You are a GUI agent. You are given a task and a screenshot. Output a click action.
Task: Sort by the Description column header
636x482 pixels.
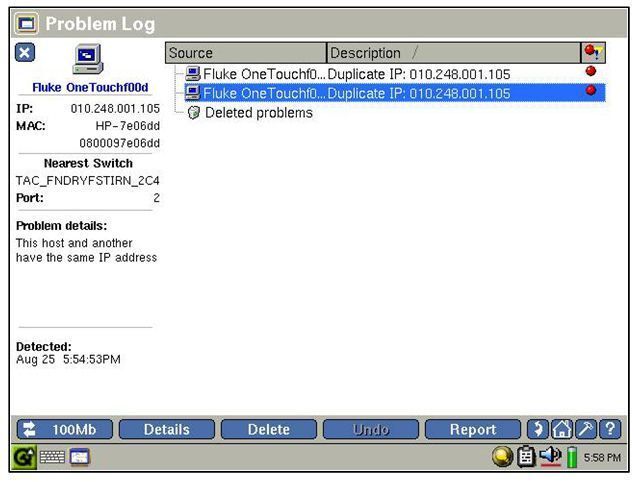[x=454, y=53]
